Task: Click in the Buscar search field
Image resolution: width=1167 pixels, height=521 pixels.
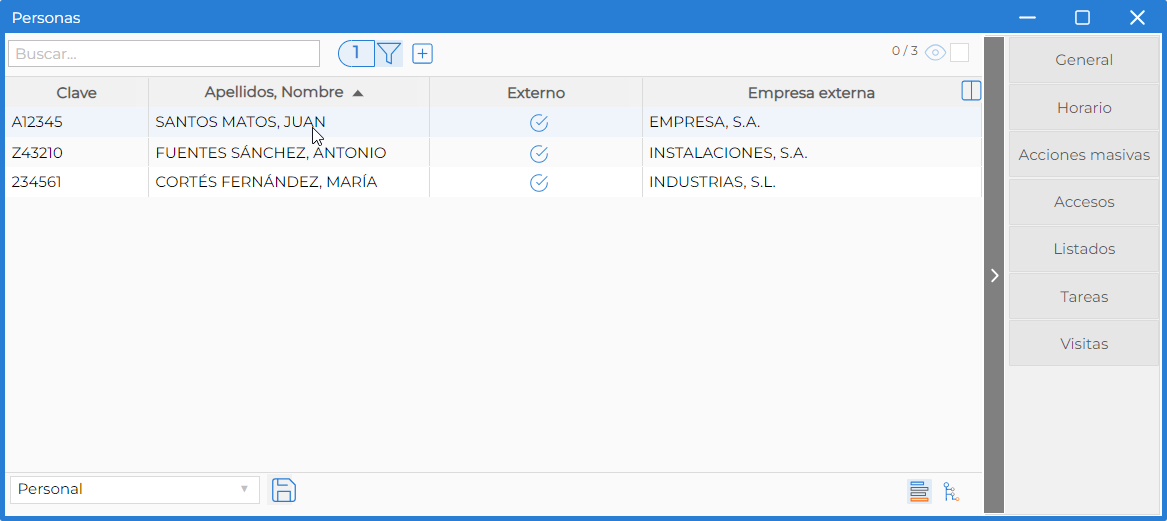Action: 164,54
